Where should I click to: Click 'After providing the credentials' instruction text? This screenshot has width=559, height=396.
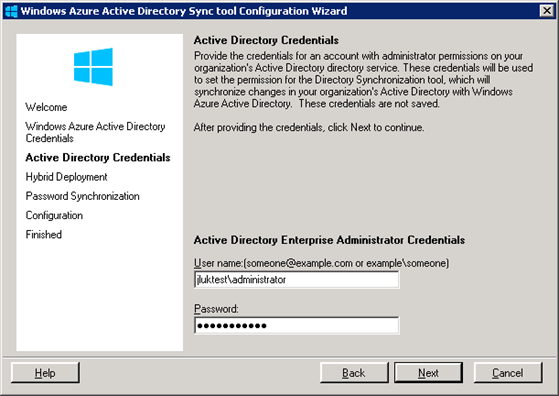(x=309, y=127)
